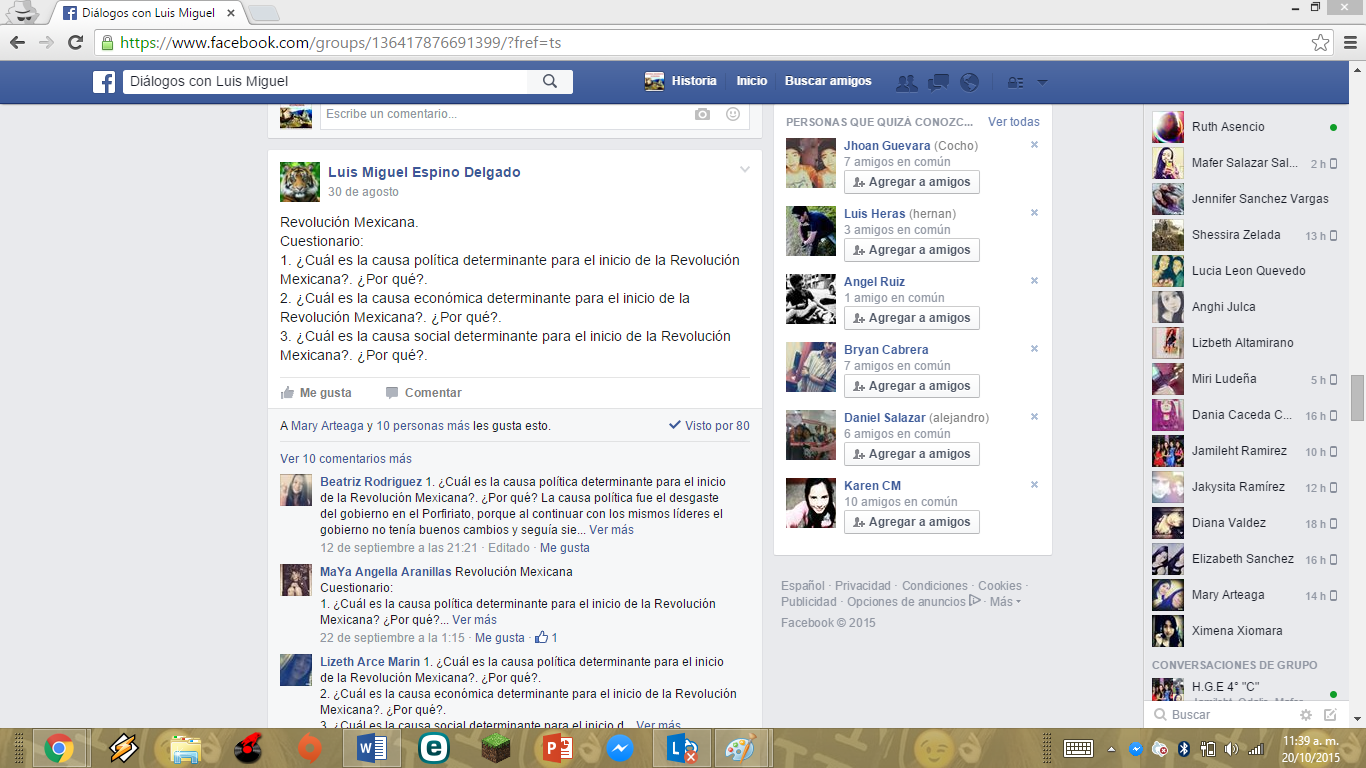Image resolution: width=1366 pixels, height=768 pixels.
Task: Click the emoji icon in comment box
Action: (x=733, y=114)
